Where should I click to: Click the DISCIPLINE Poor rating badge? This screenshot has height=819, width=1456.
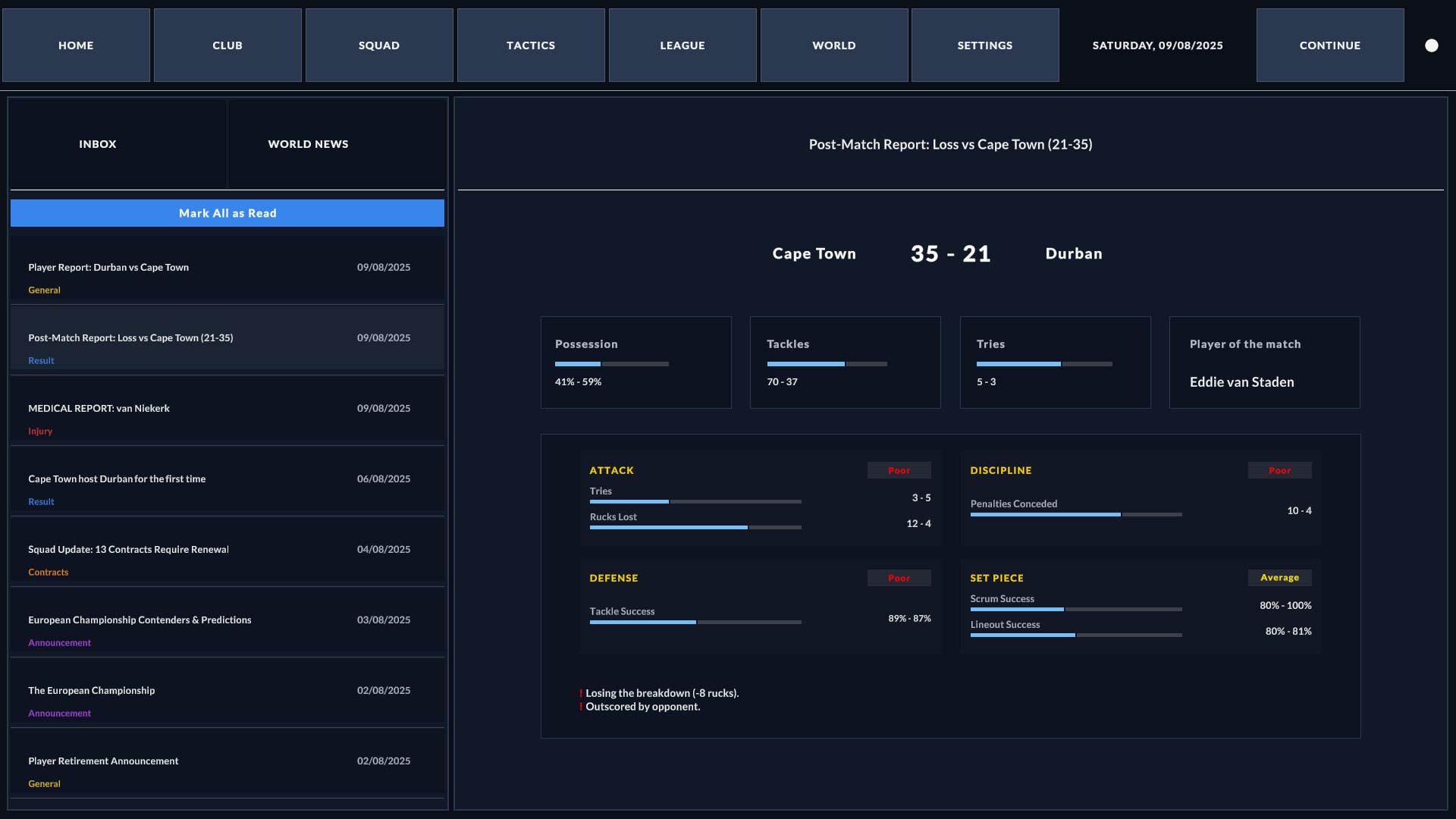[x=1279, y=470]
